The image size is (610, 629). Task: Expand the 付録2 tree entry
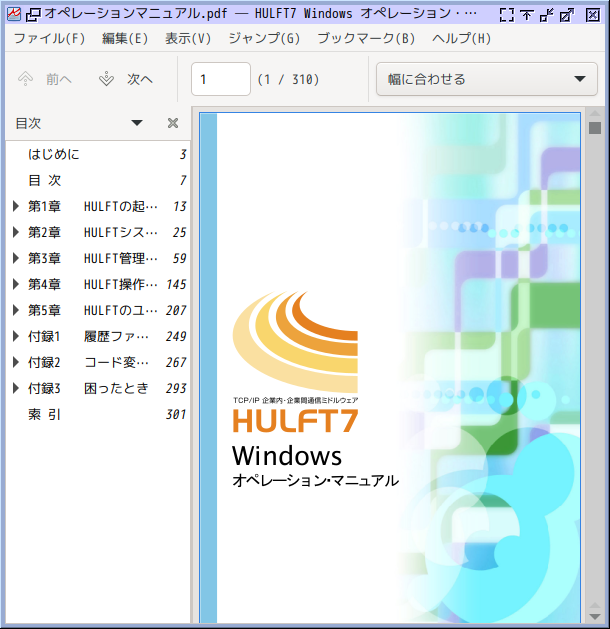point(16,362)
